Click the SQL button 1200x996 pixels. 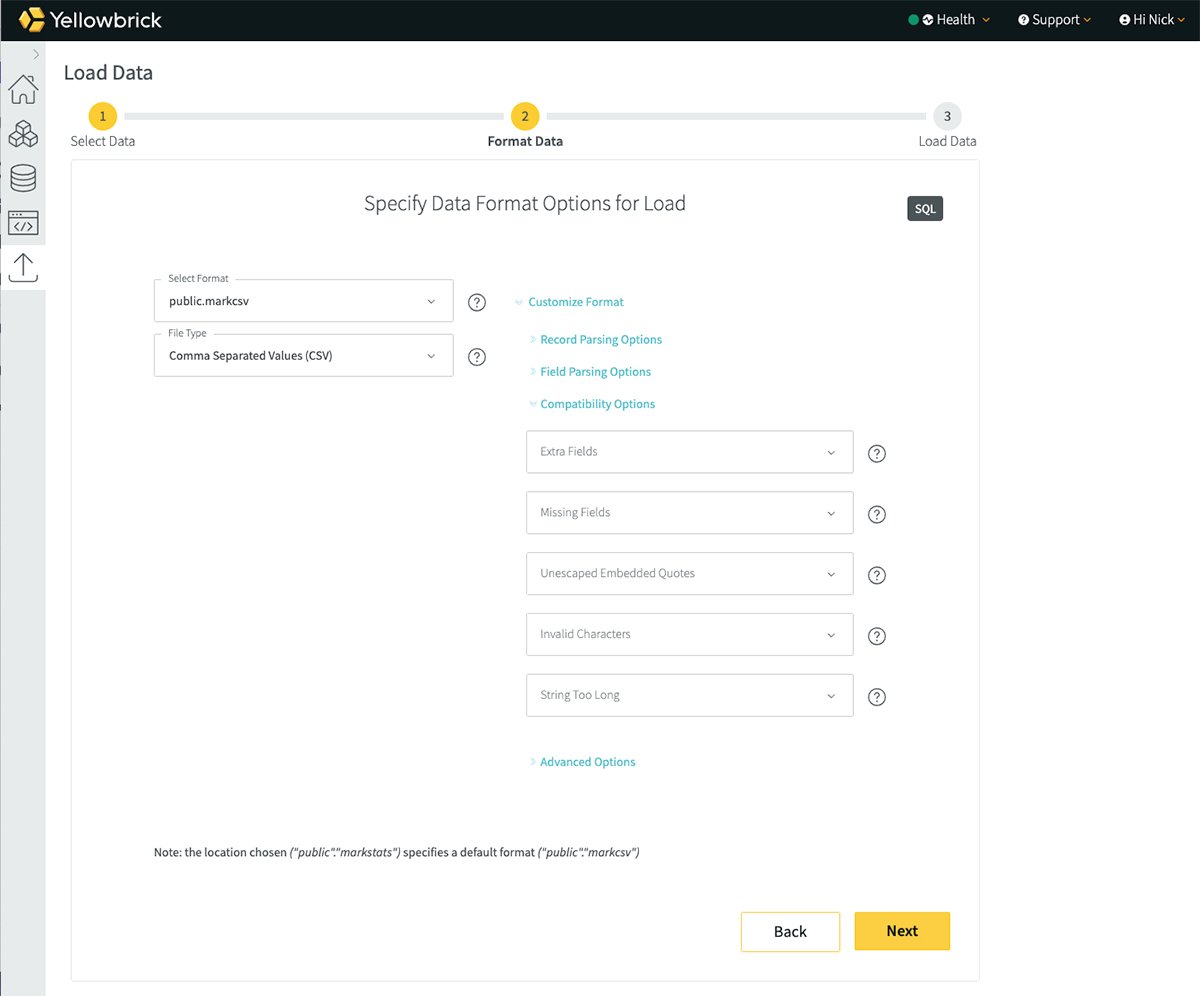click(925, 209)
